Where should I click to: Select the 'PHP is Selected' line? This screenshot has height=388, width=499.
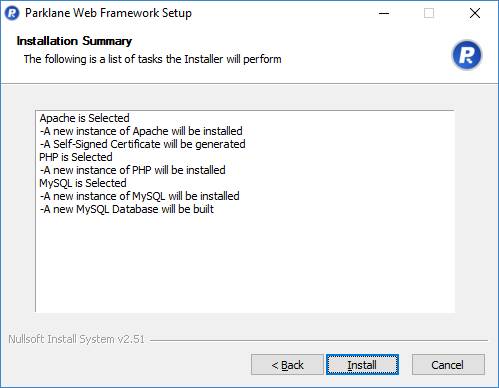pyautogui.click(x=76, y=157)
